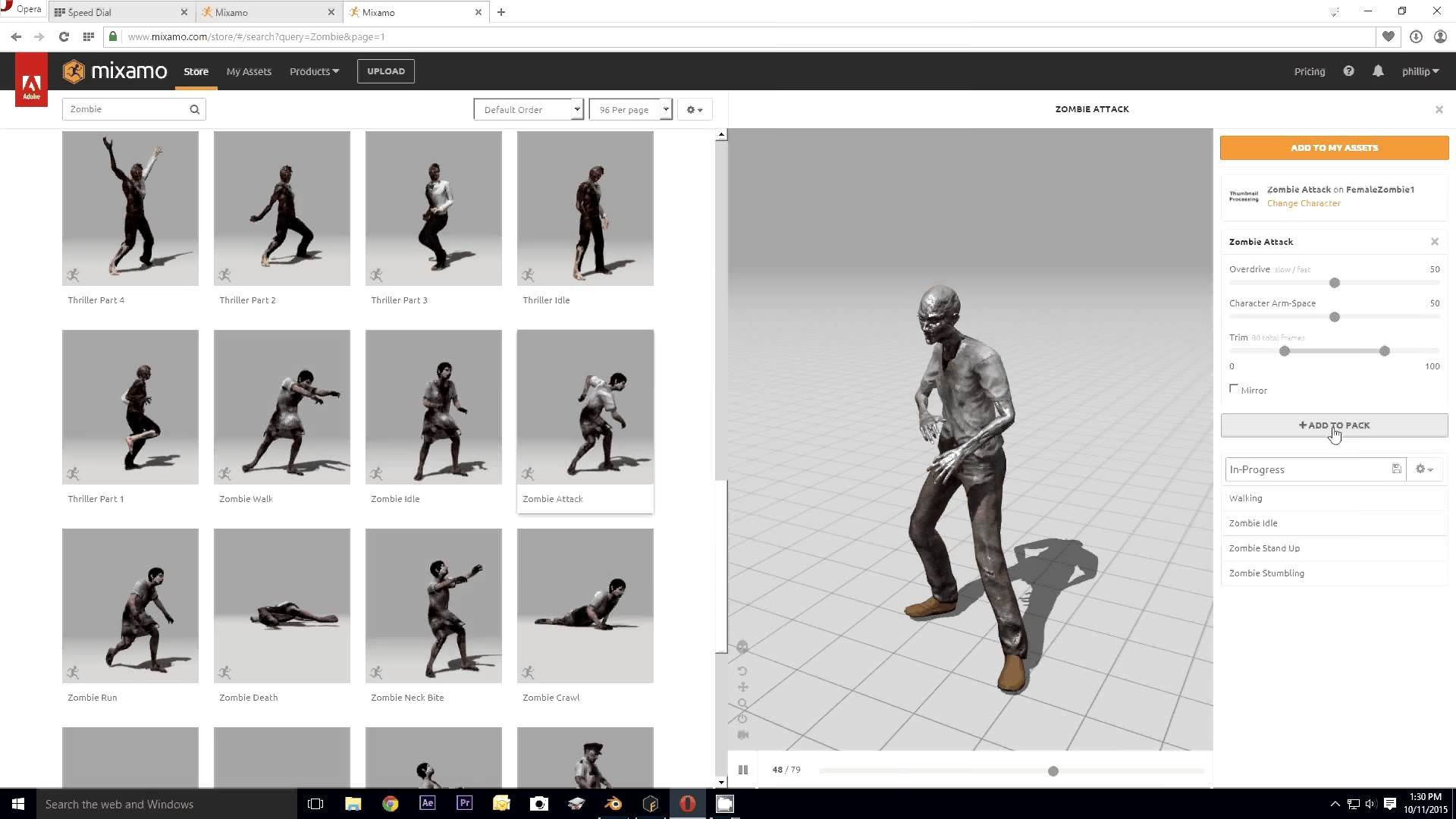Click the animation icon on Zombie Walk thumbnail
The height and width of the screenshot is (819, 1456).
click(x=224, y=474)
